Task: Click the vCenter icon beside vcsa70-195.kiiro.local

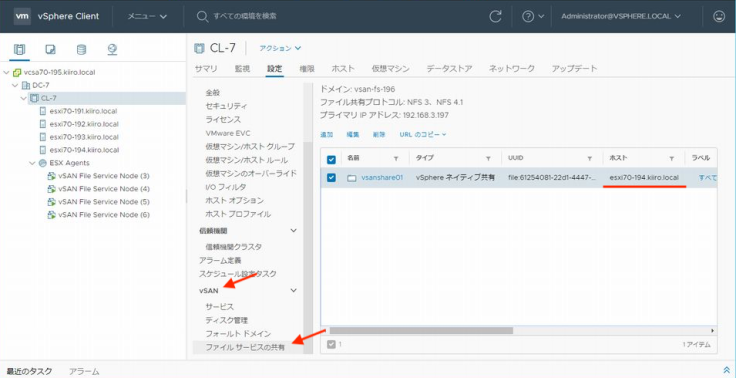Action: [17, 73]
